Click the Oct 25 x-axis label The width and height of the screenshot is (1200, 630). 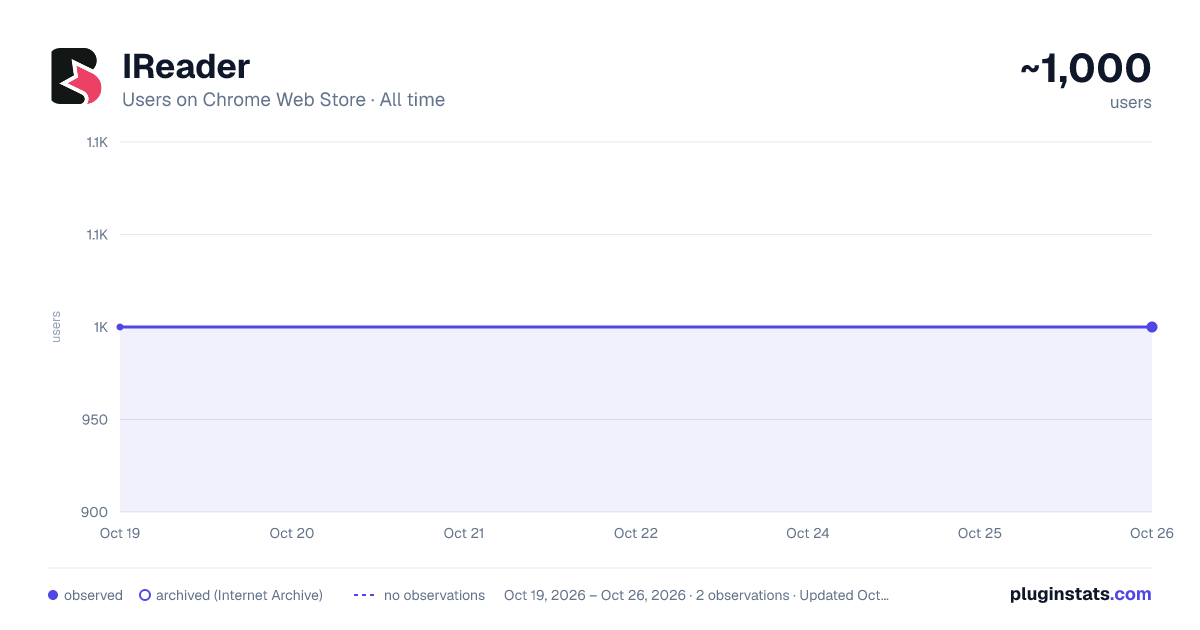[x=980, y=533]
